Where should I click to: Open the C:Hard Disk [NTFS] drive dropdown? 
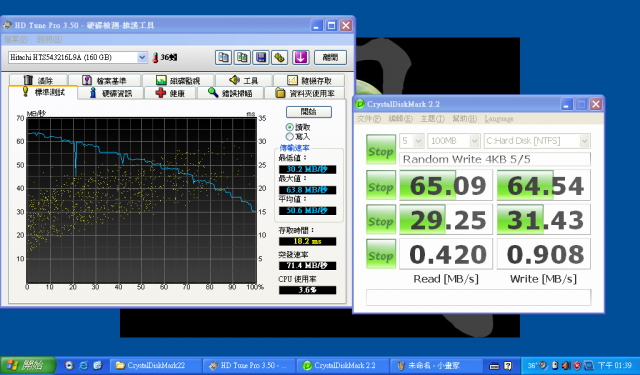tap(584, 141)
